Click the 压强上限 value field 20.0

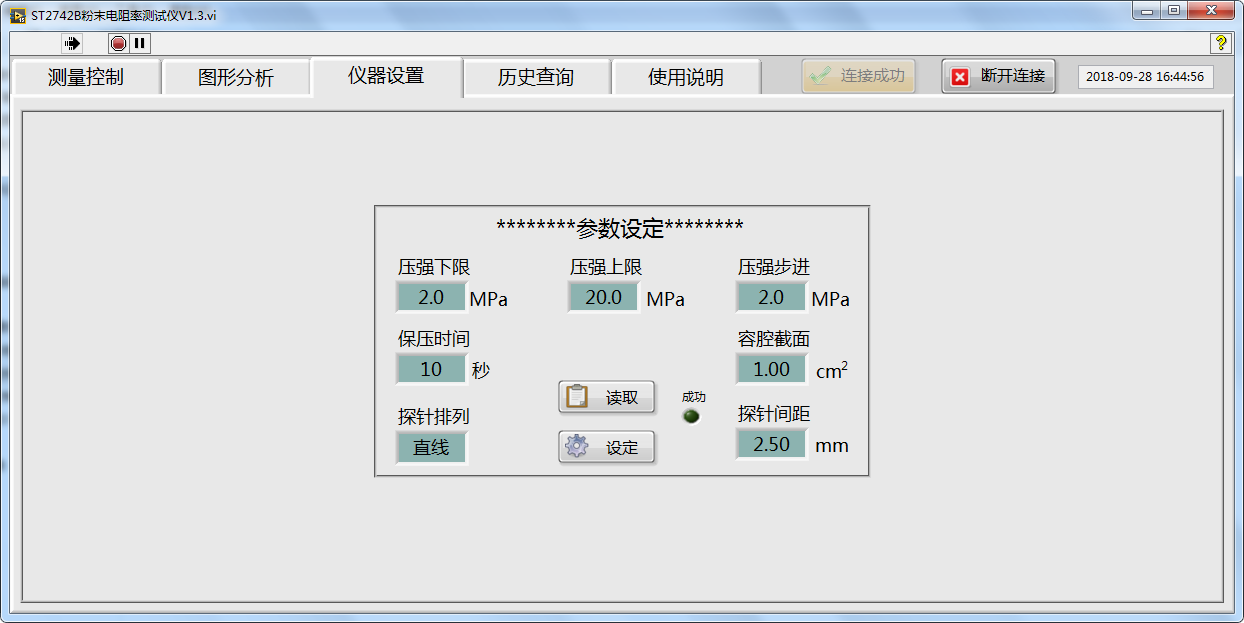click(603, 297)
